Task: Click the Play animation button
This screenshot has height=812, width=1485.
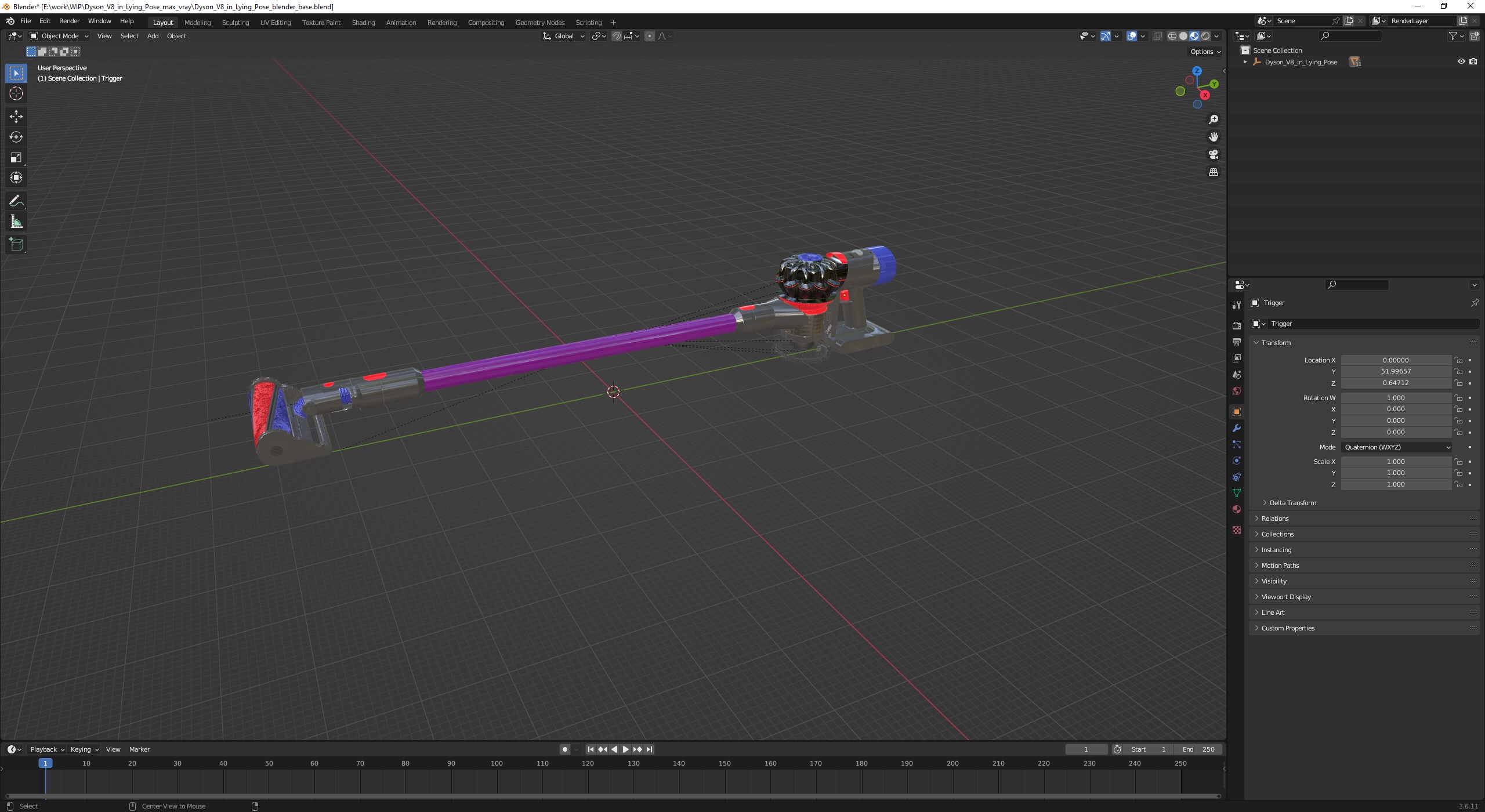Action: pos(625,749)
